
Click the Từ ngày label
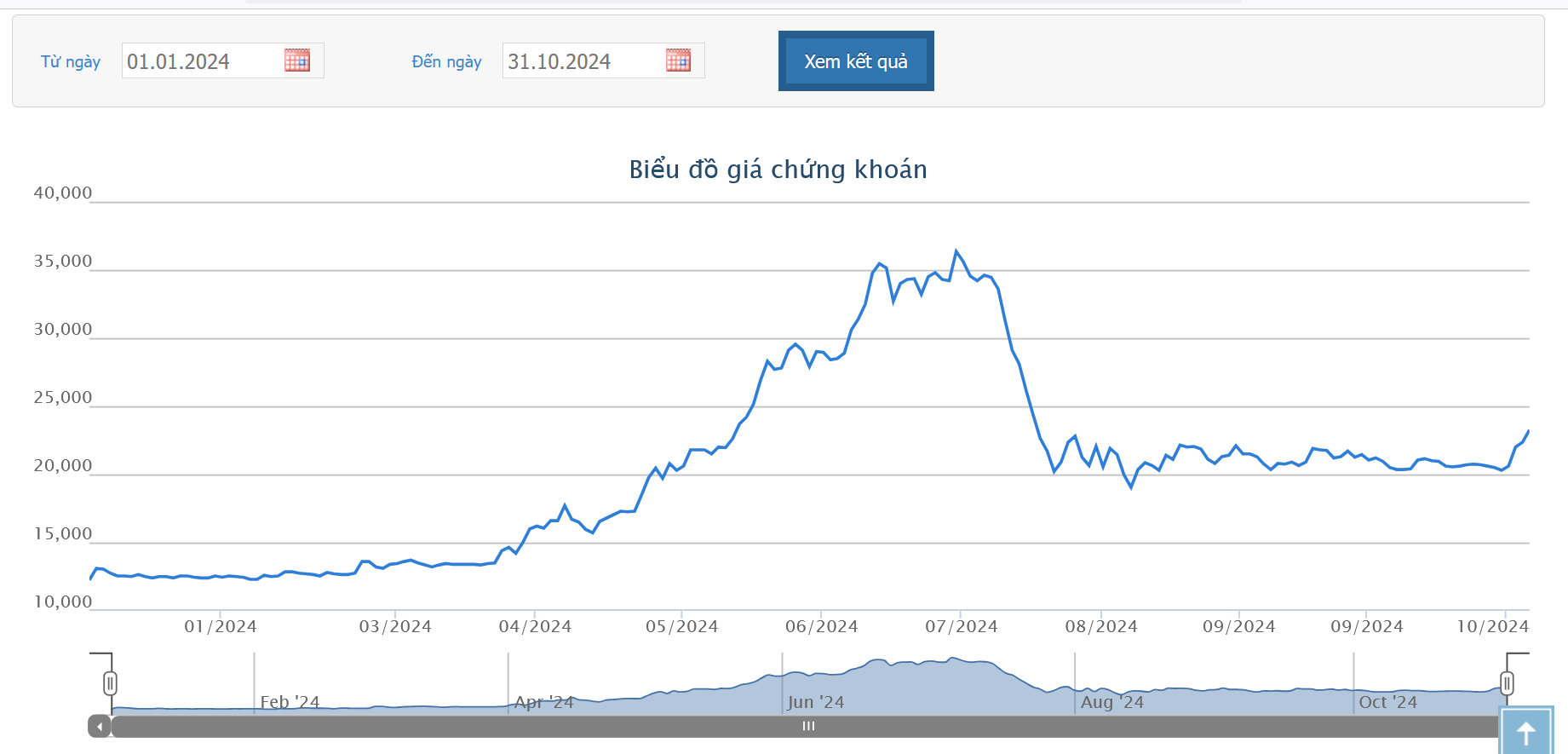pyautogui.click(x=71, y=62)
